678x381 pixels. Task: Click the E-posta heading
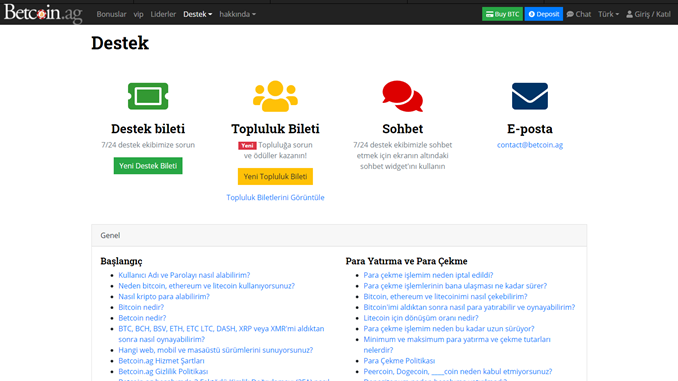pyautogui.click(x=530, y=129)
